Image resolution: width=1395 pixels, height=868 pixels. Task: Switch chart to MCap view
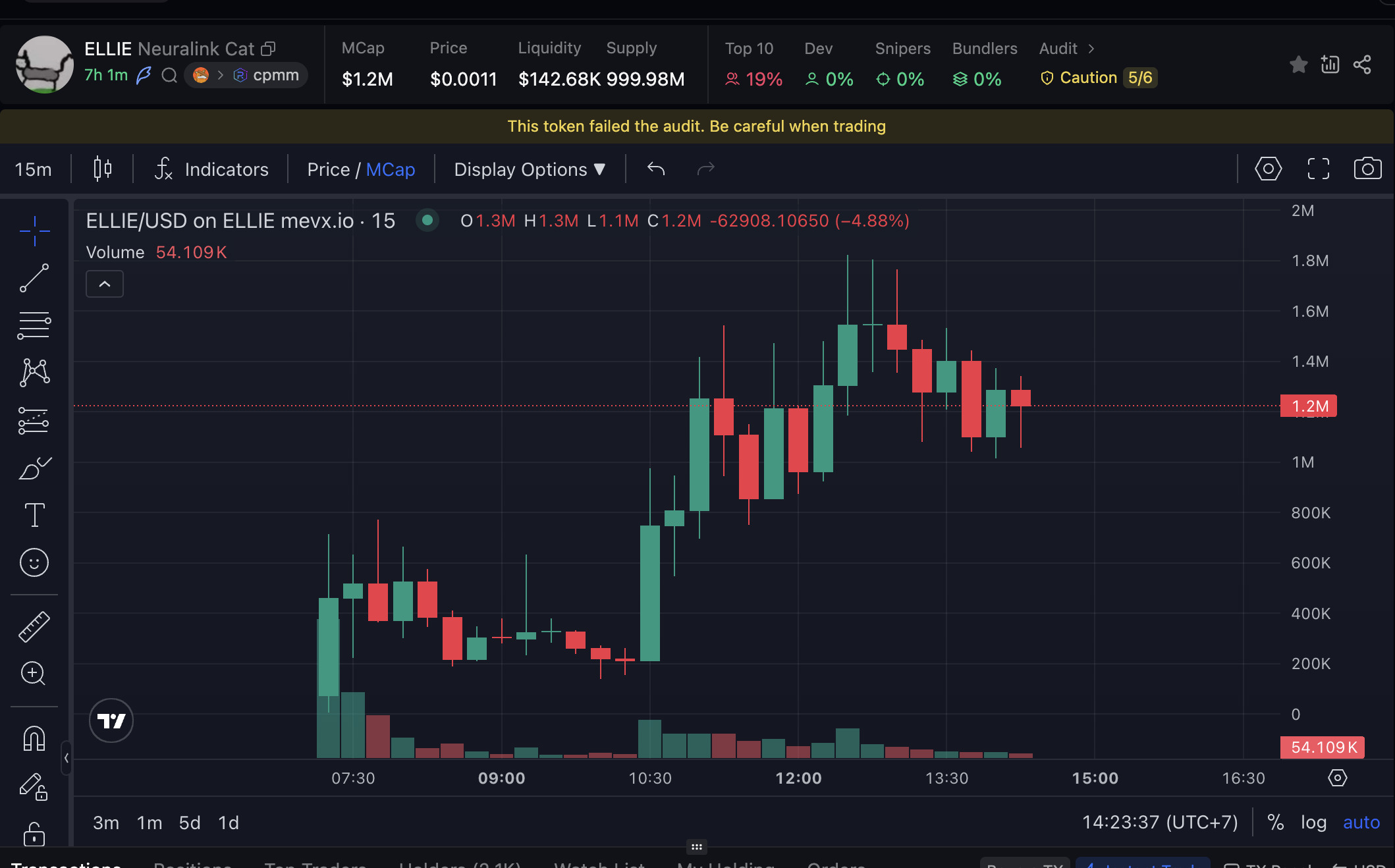point(391,169)
